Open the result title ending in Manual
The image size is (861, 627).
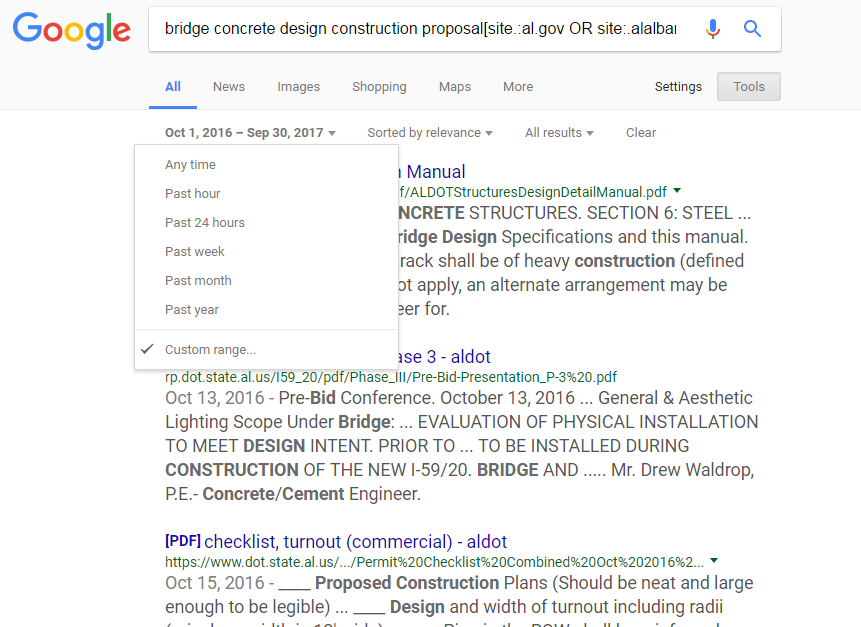[x=431, y=172]
